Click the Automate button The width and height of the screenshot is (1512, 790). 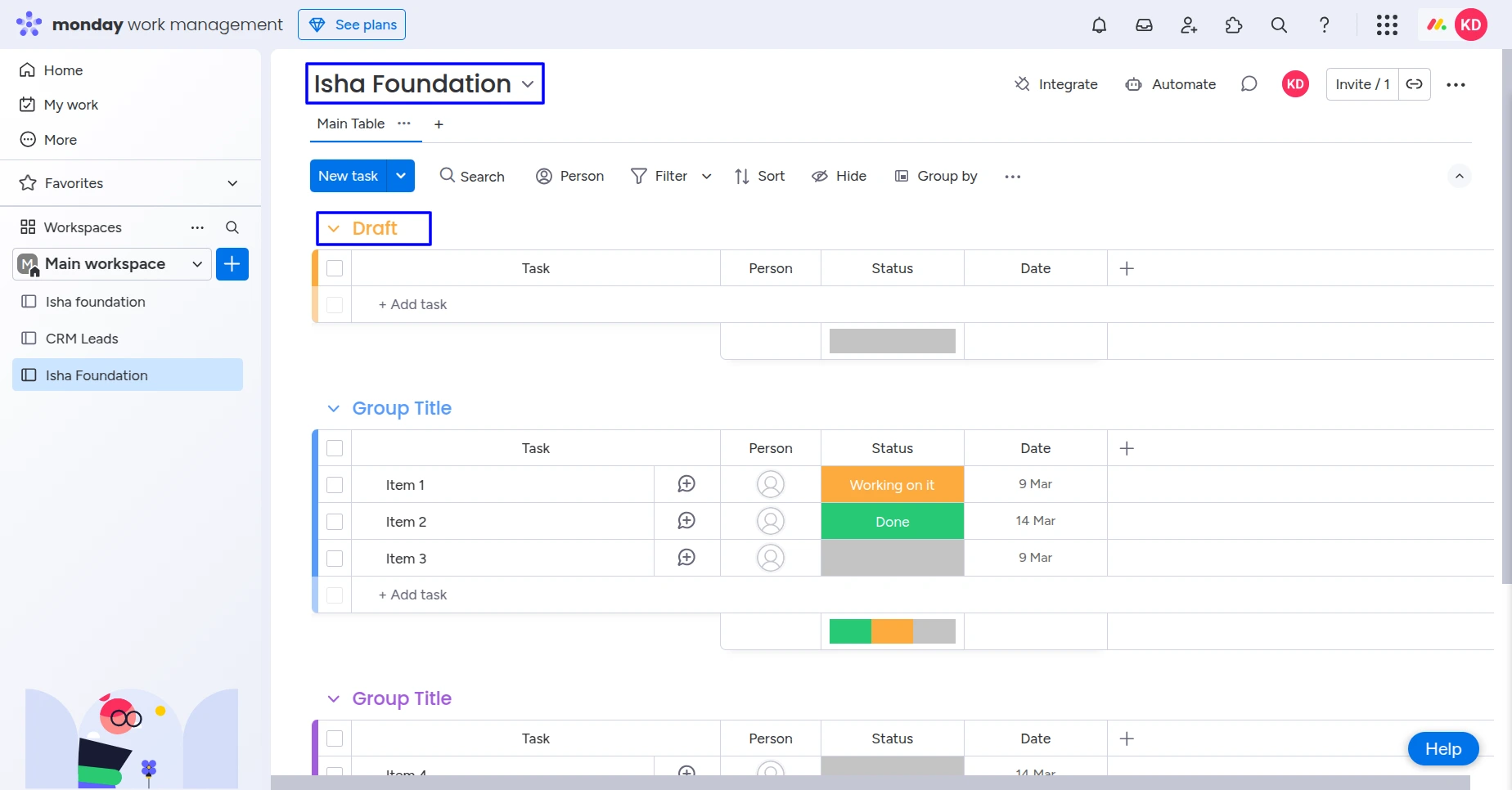(1171, 84)
